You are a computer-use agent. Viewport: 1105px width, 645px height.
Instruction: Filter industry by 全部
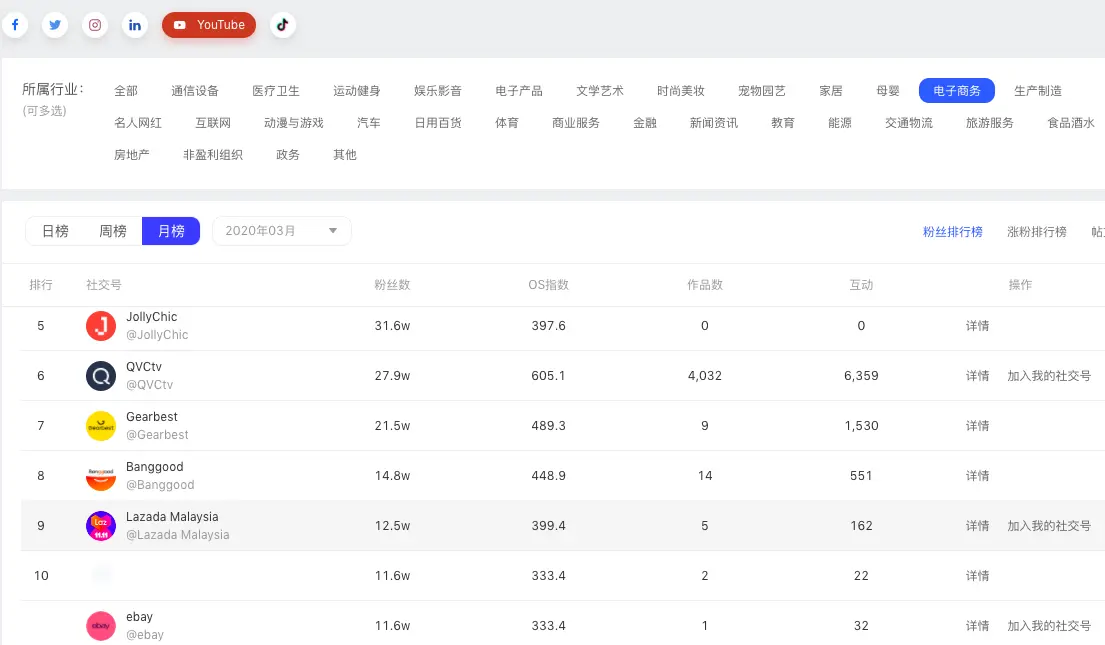126,90
